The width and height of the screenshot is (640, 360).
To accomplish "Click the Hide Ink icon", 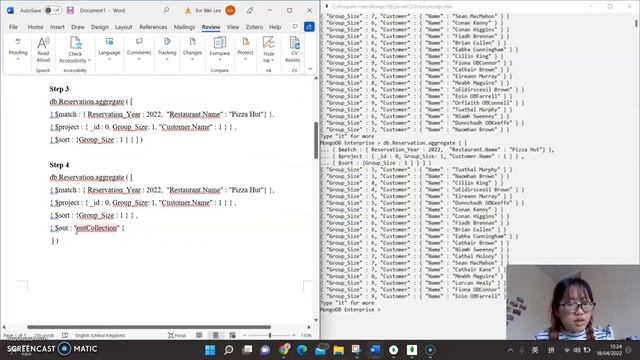I will [269, 42].
